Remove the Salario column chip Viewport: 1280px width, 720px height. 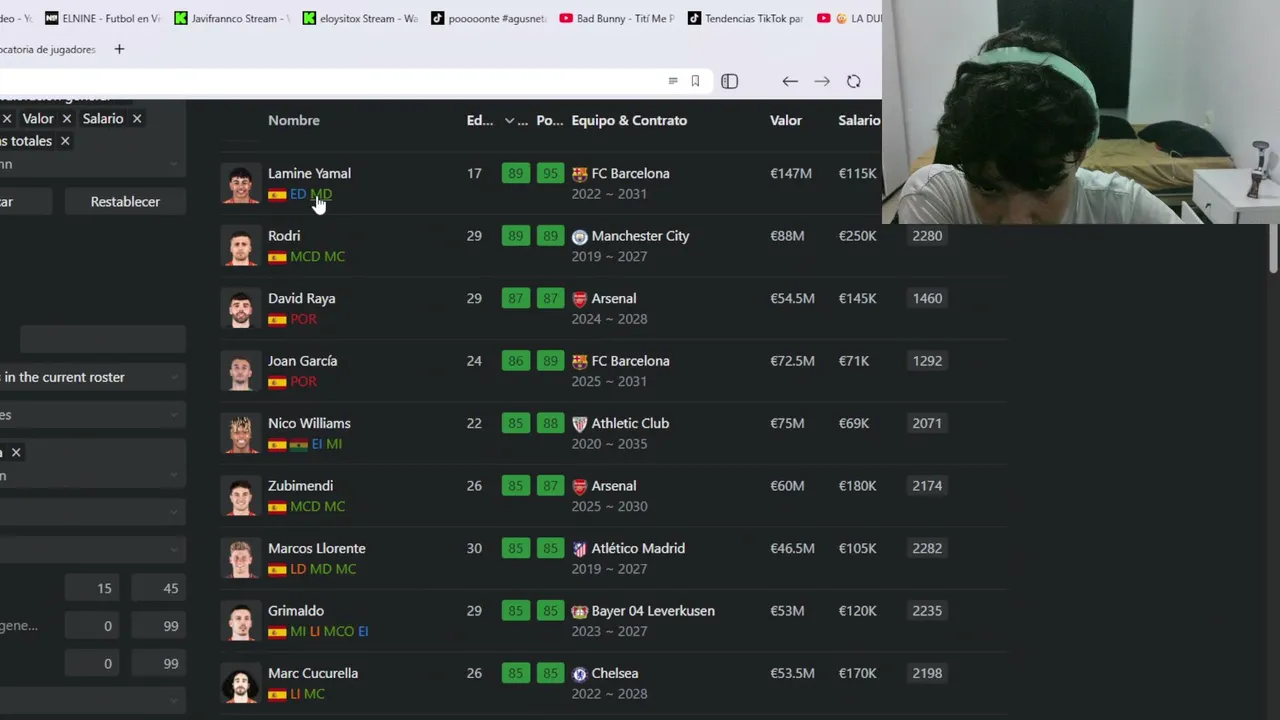137,118
